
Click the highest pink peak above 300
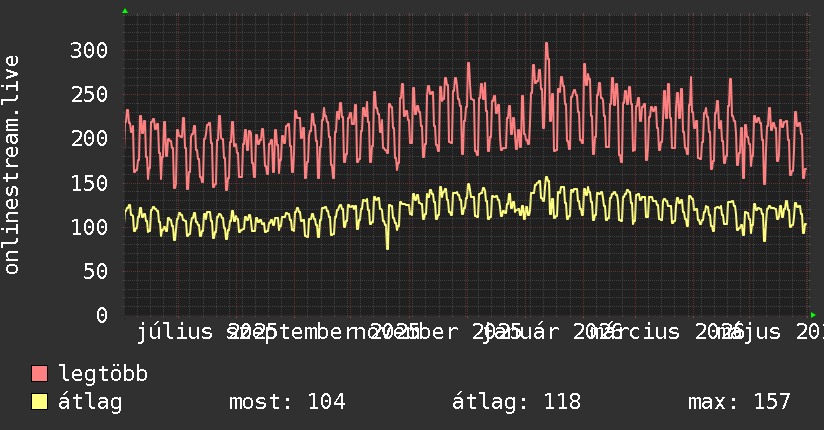(547, 44)
